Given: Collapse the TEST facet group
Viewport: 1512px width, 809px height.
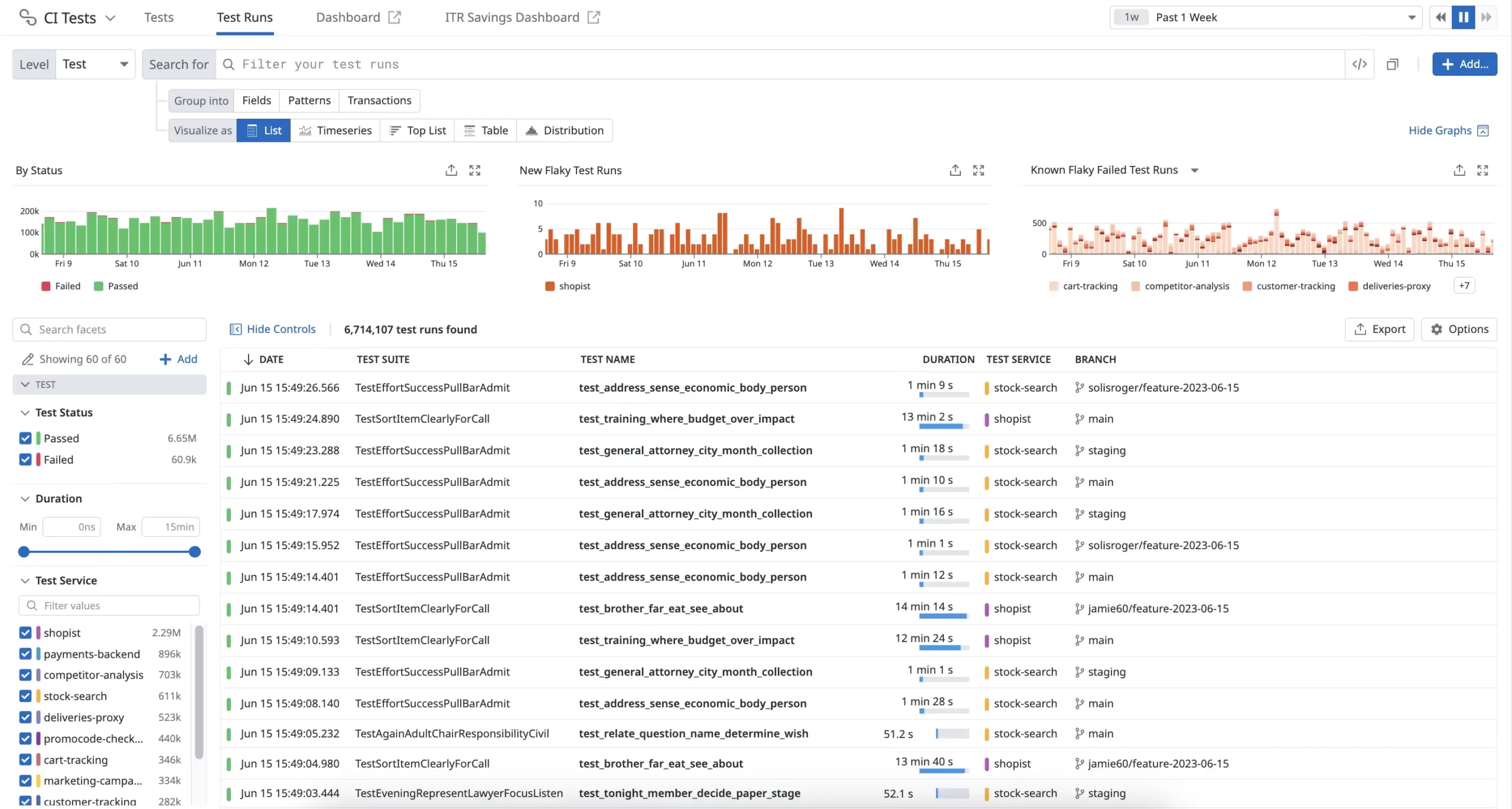Looking at the screenshot, I should pyautogui.click(x=109, y=384).
